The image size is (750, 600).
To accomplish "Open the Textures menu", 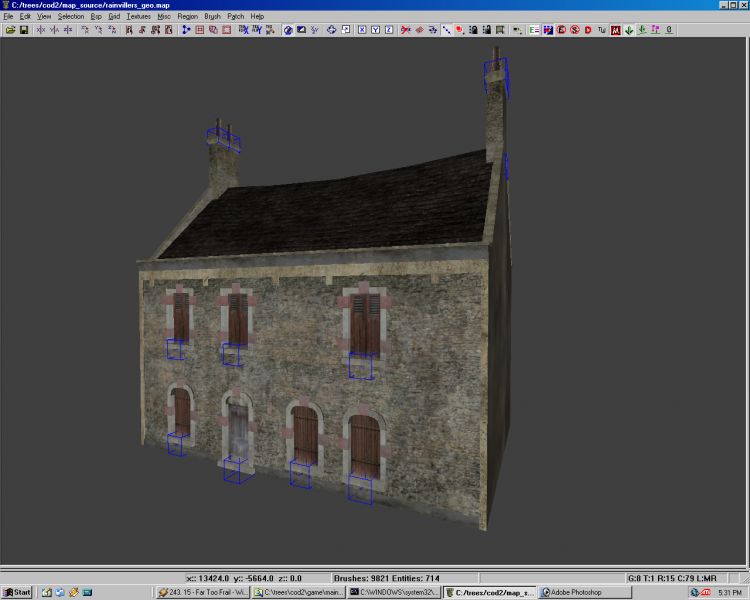I will point(138,16).
